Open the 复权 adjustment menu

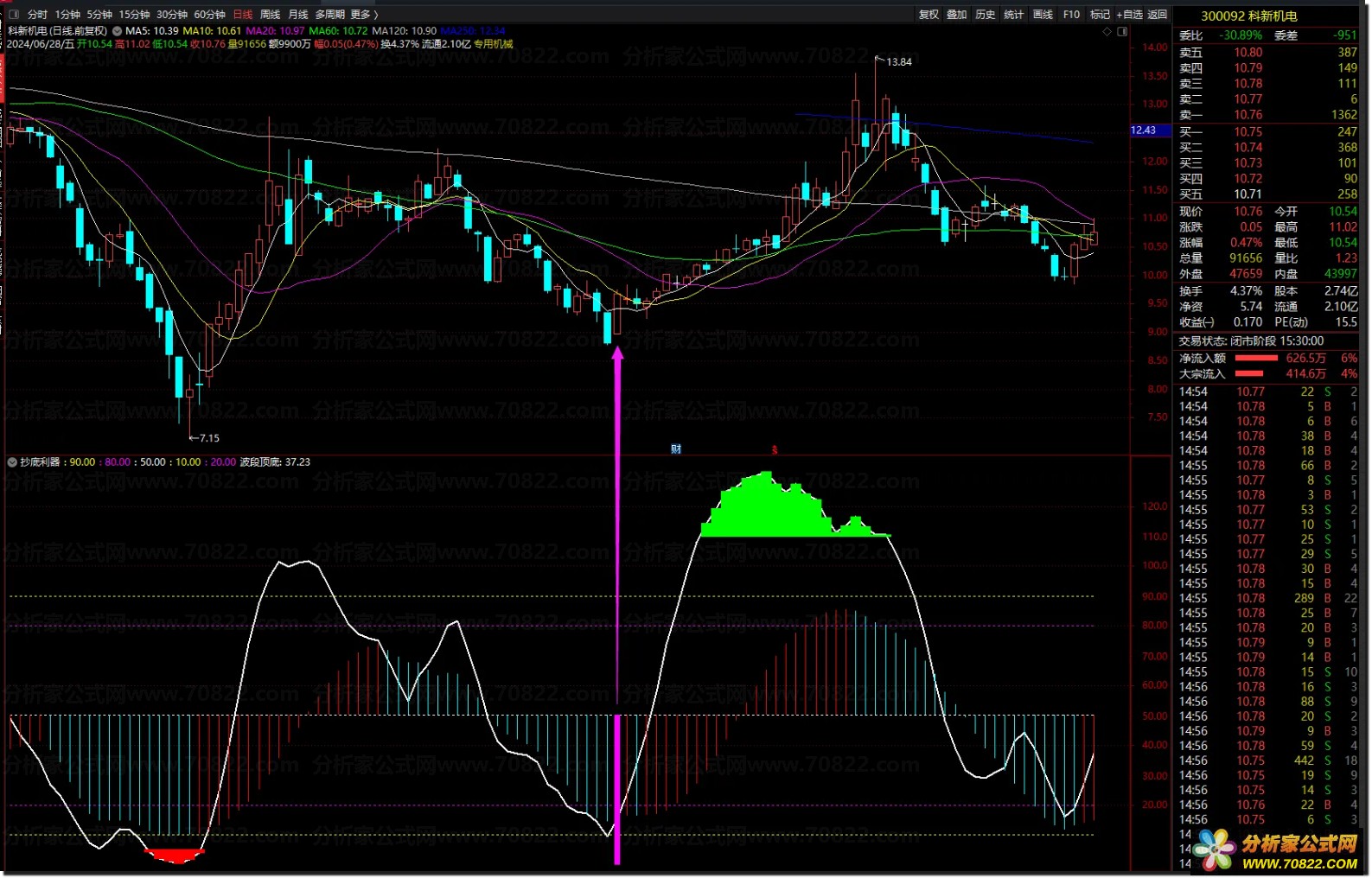click(x=928, y=15)
